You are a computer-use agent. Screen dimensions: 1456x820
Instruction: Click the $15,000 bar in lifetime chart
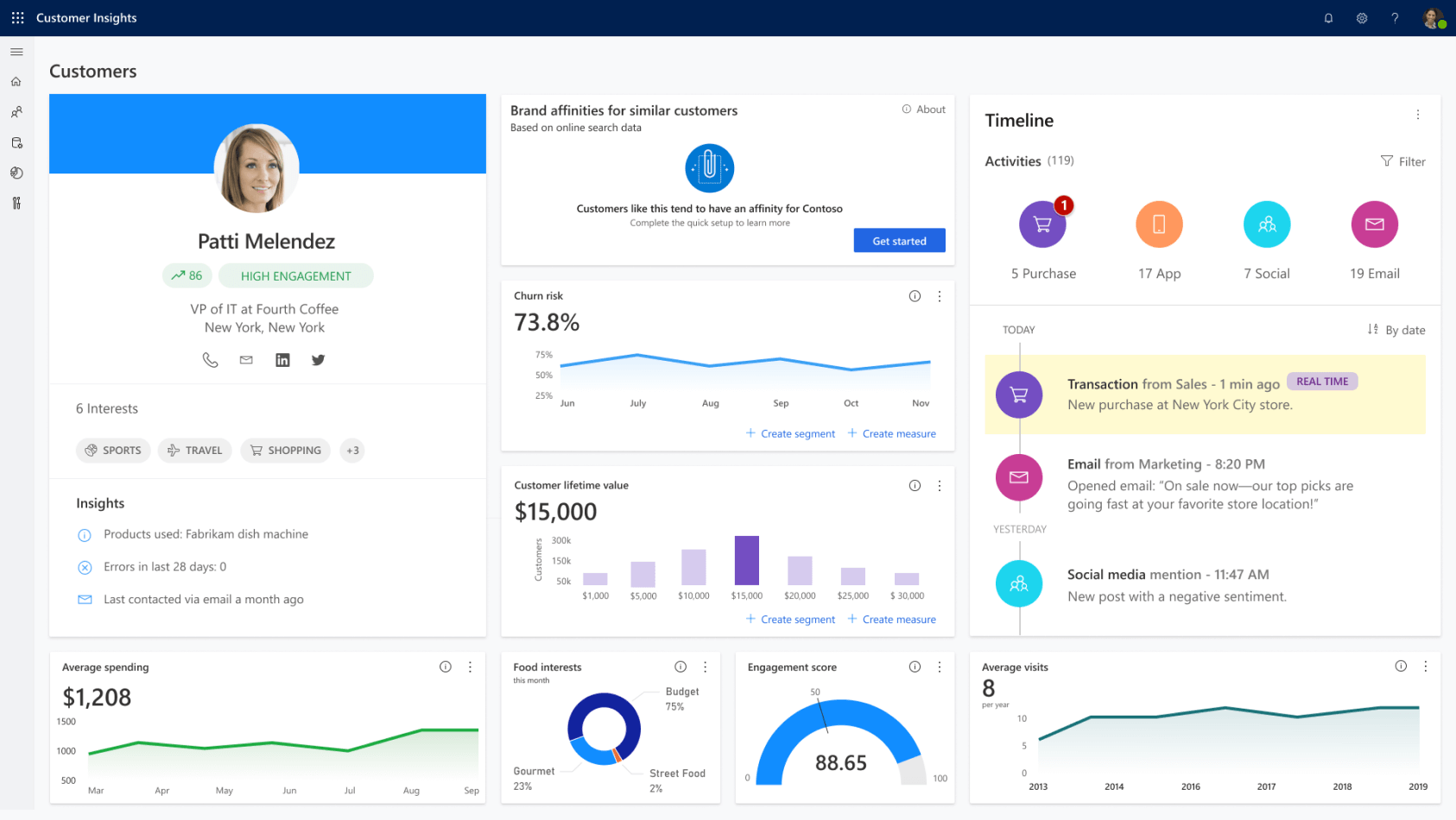pos(746,561)
